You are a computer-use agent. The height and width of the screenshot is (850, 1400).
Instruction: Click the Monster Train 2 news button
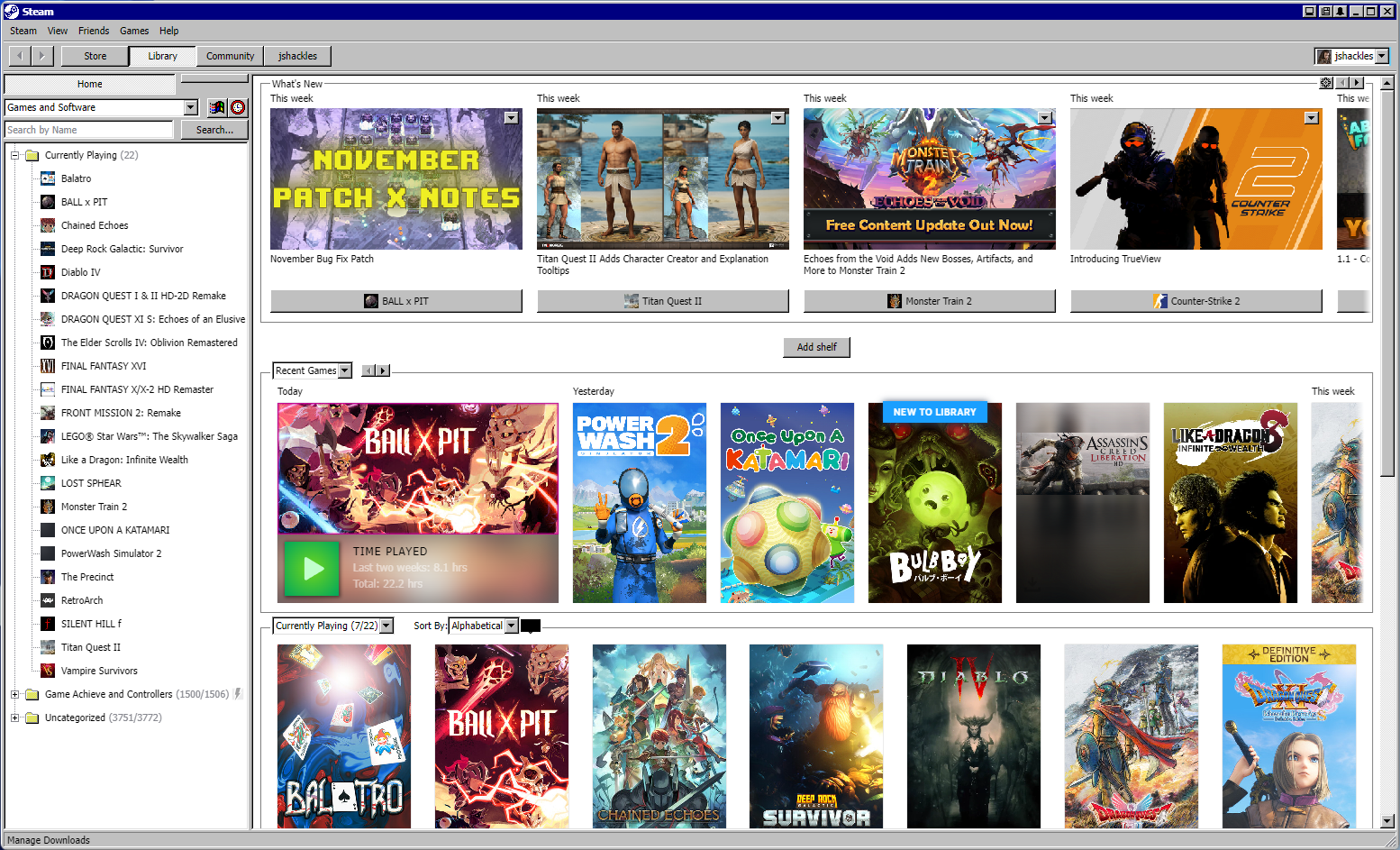click(929, 301)
